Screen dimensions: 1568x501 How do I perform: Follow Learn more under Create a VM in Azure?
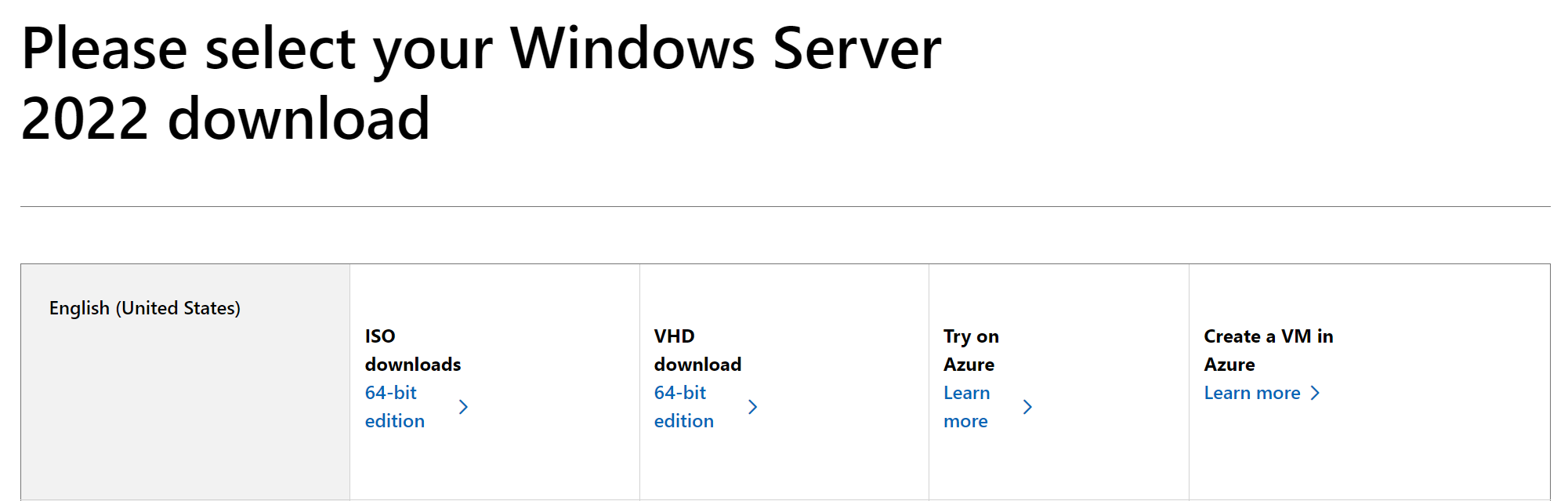coord(1251,393)
